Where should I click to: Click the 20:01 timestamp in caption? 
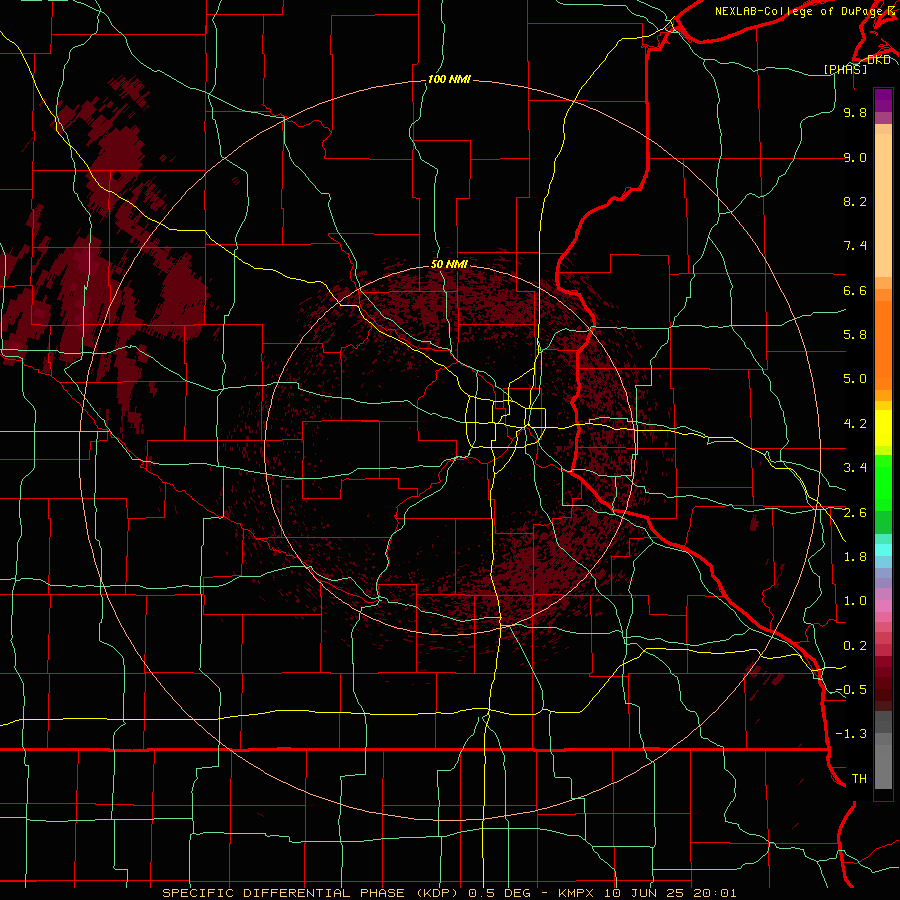pyautogui.click(x=714, y=893)
